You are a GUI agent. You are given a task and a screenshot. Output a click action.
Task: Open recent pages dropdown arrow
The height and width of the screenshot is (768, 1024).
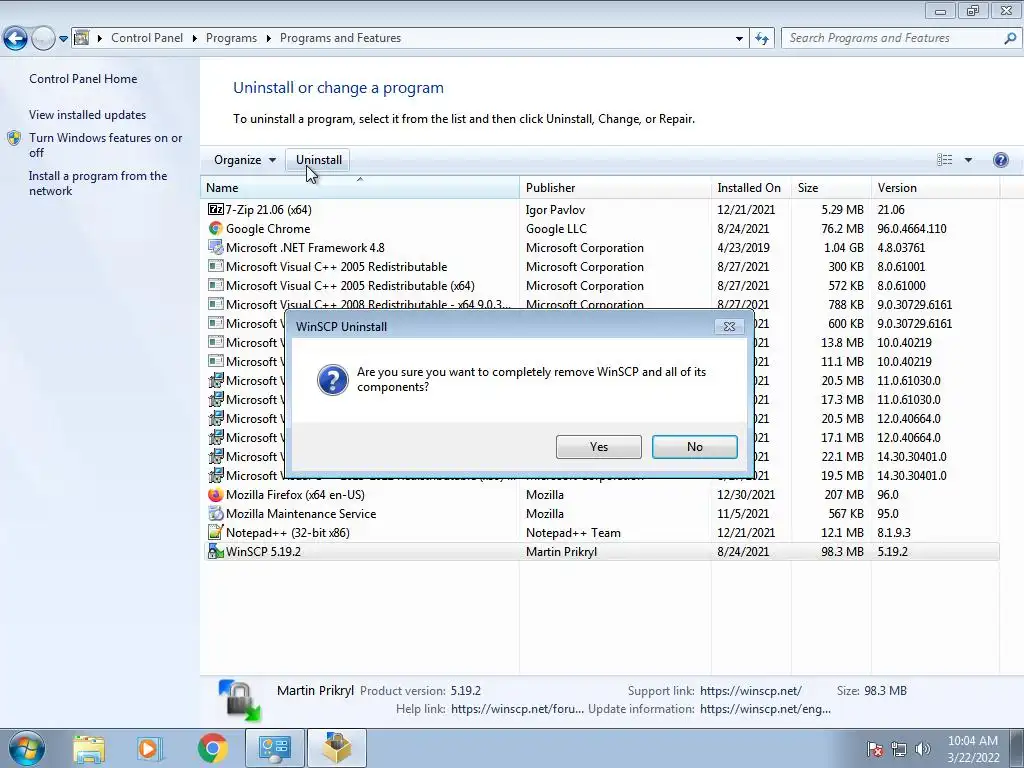pyautogui.click(x=63, y=39)
